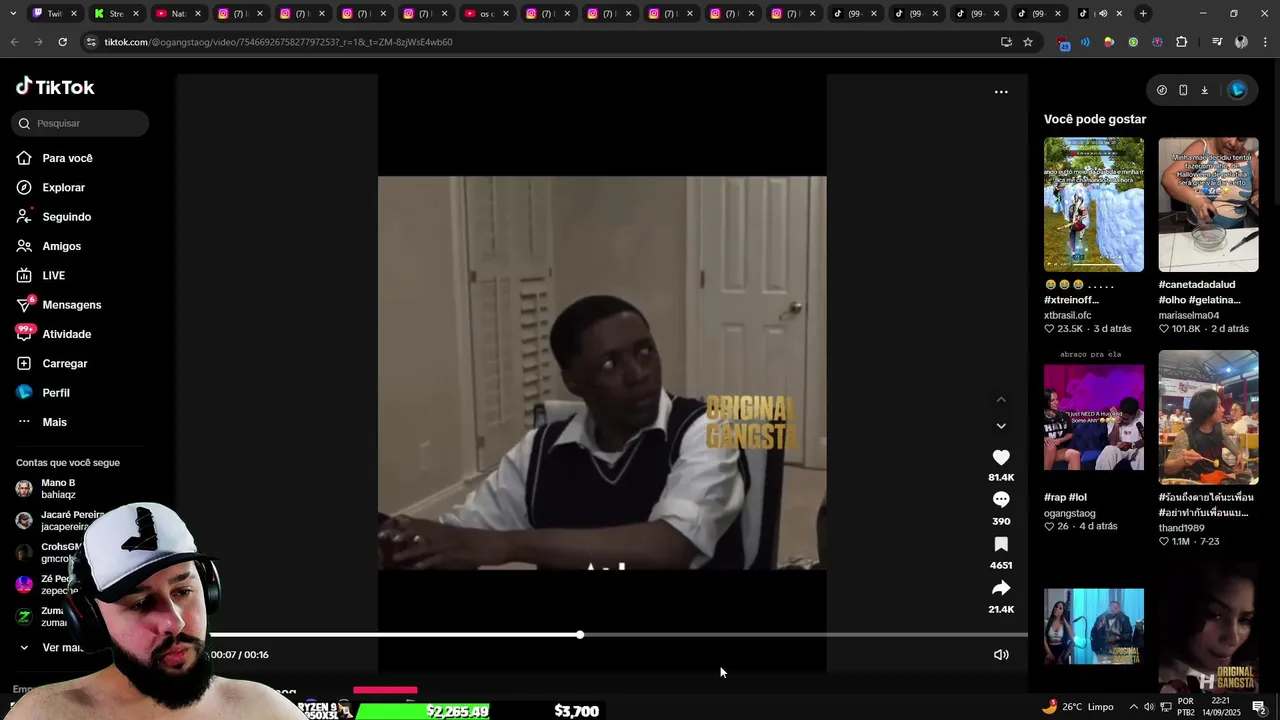Go to the Seguindo feed
Image resolution: width=1280 pixels, height=720 pixels.
pos(66,217)
